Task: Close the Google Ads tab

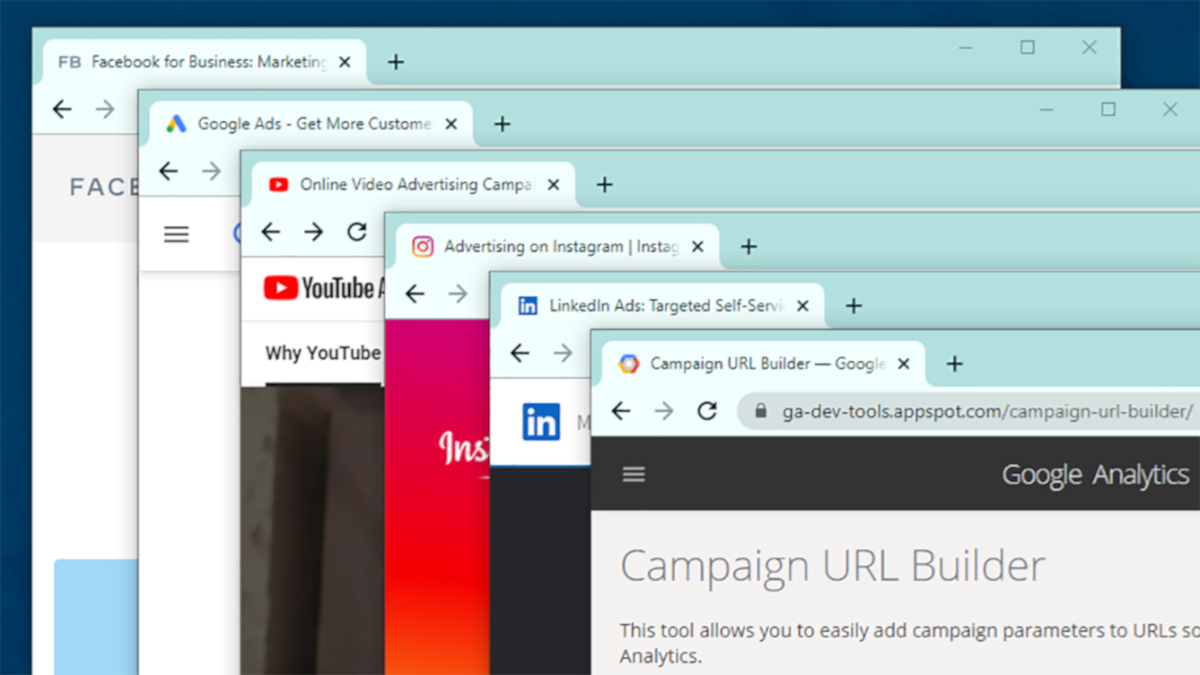Action: click(451, 124)
